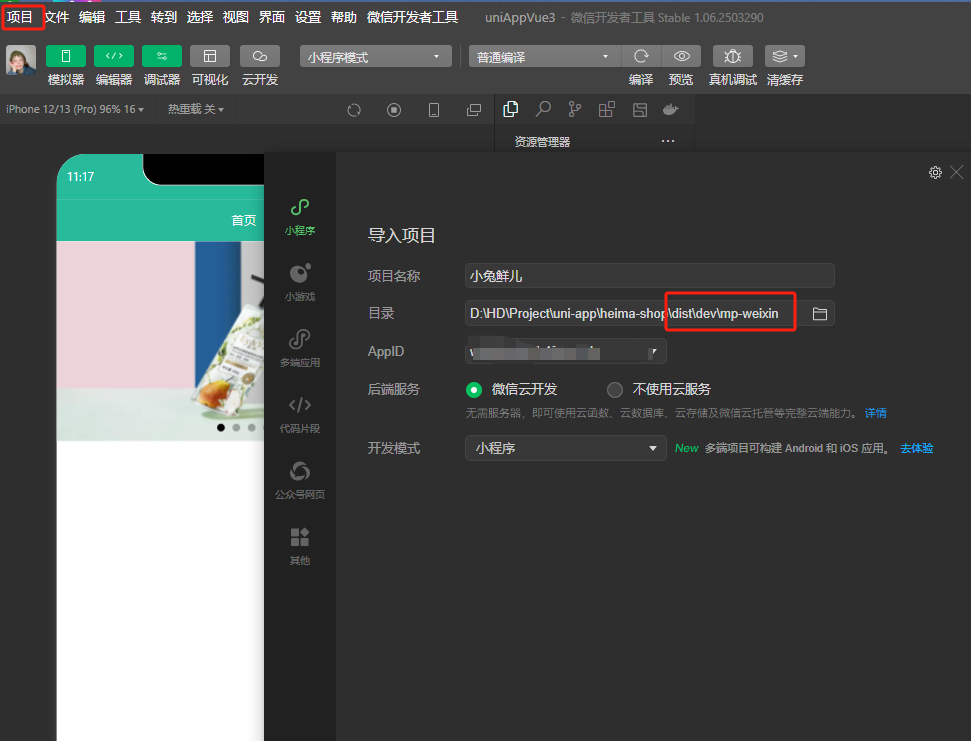The image size is (971, 741).
Task: Select the Mini Game (小游戏) project type
Action: pyautogui.click(x=299, y=282)
